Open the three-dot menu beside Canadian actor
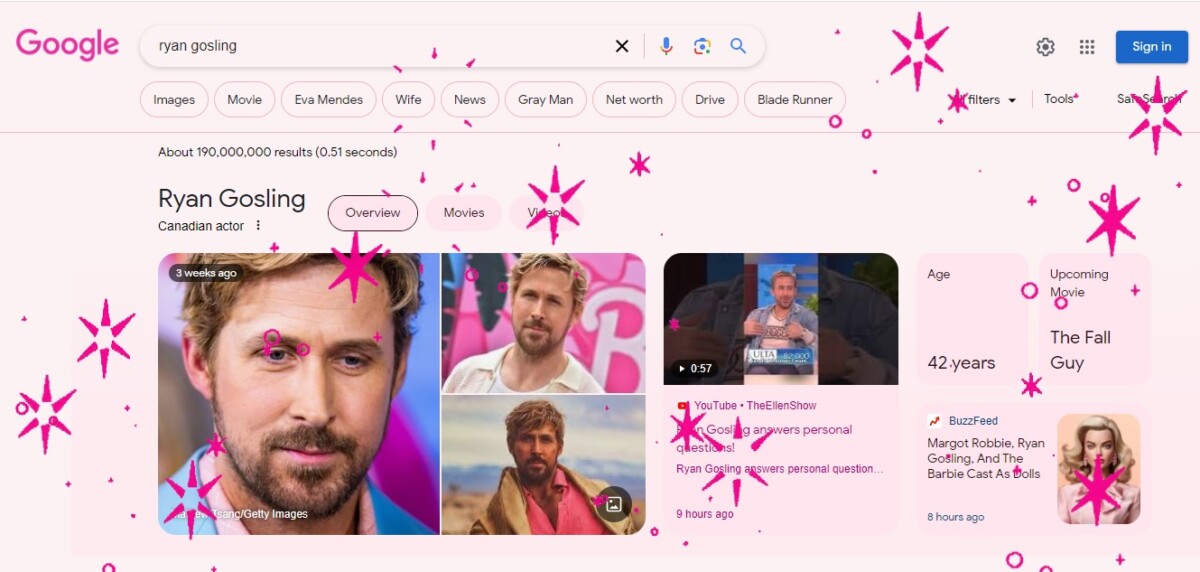Viewport: 1200px width, 572px height. 258,226
